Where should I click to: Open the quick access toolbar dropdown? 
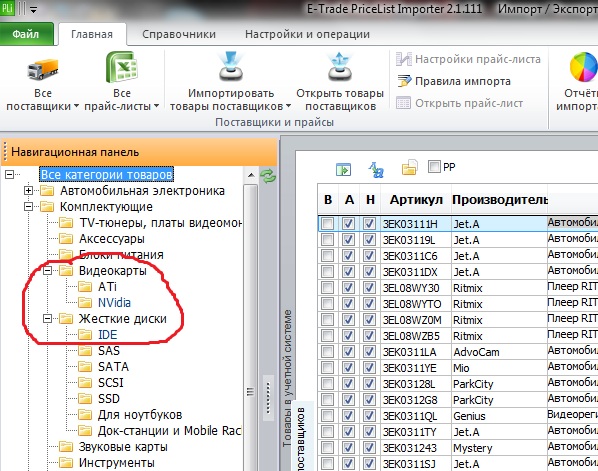[34, 10]
